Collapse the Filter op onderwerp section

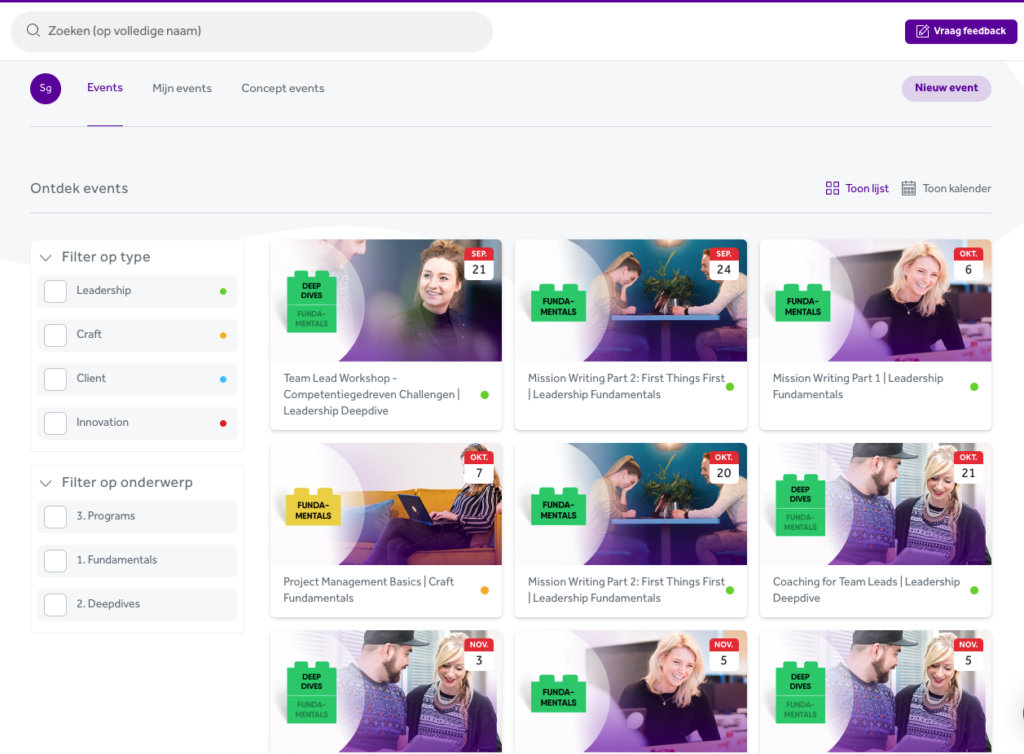(45, 483)
